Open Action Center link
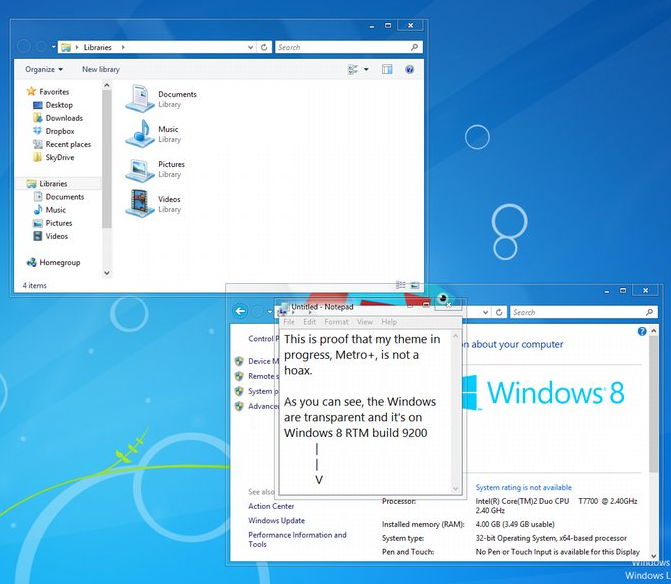 pyautogui.click(x=271, y=506)
